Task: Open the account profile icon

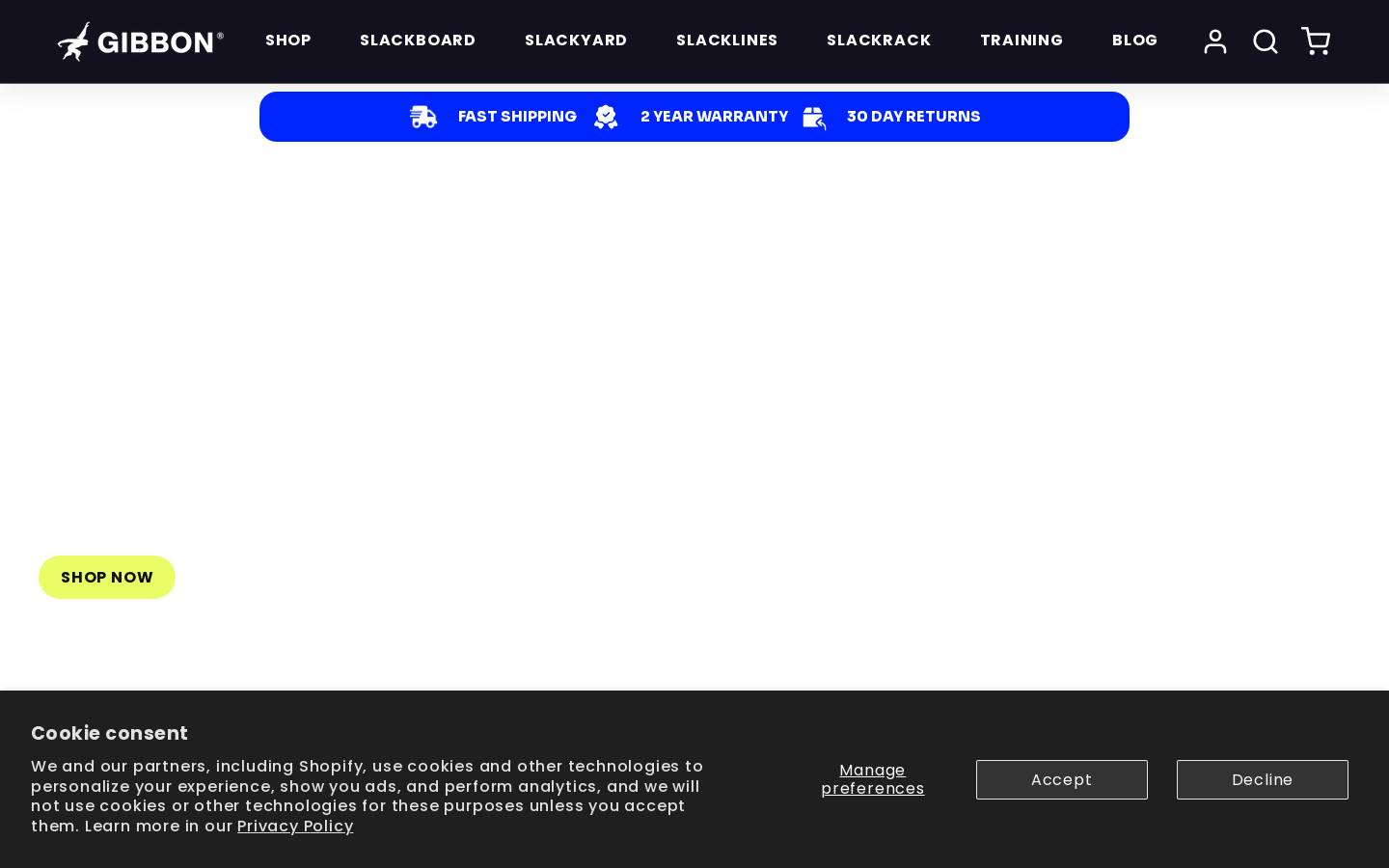Action: point(1215,41)
